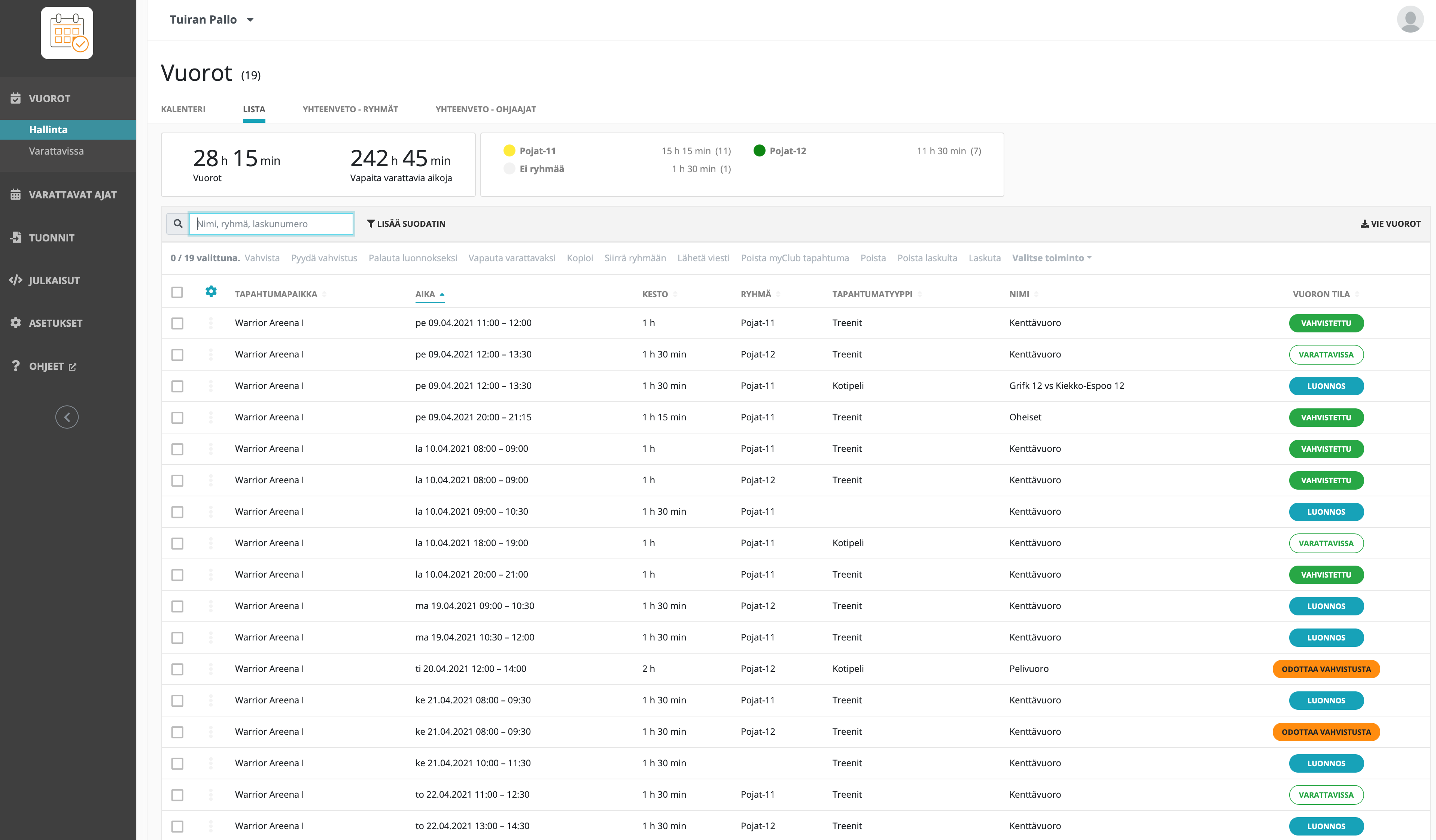Sort by Tapahtumapaikka column
This screenshot has height=840, width=1436.
click(x=280, y=294)
